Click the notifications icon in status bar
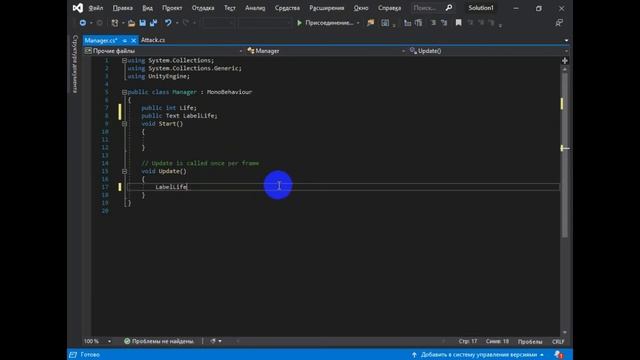The width and height of the screenshot is (640, 360). point(559,354)
